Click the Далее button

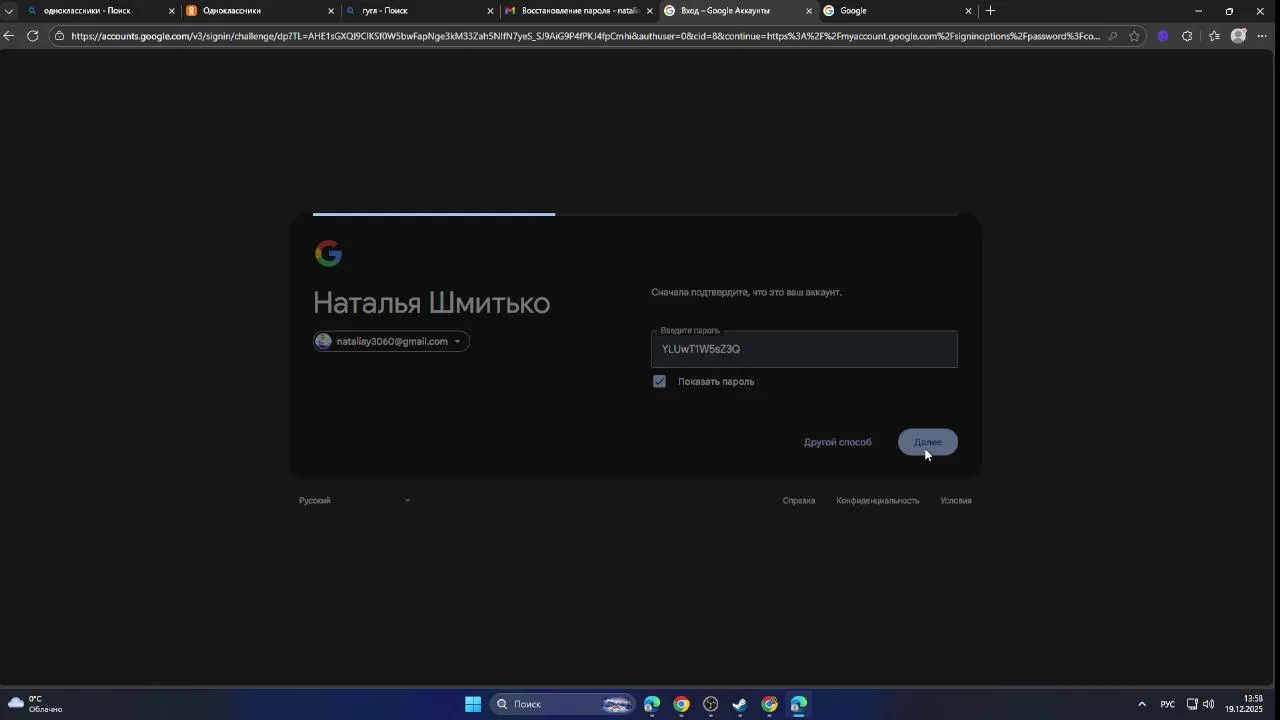[928, 442]
